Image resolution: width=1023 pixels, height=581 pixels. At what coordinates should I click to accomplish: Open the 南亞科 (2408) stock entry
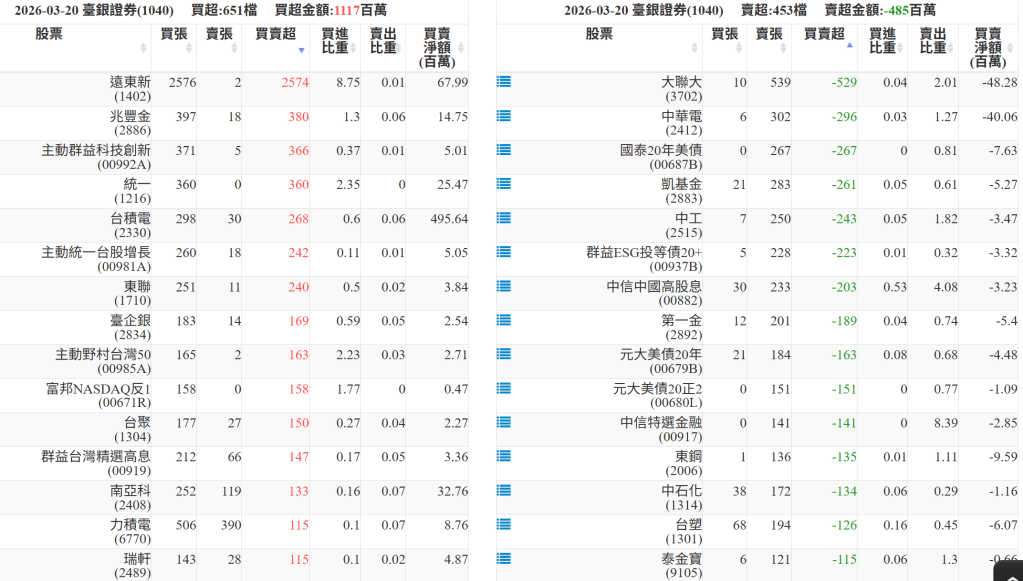(130, 497)
